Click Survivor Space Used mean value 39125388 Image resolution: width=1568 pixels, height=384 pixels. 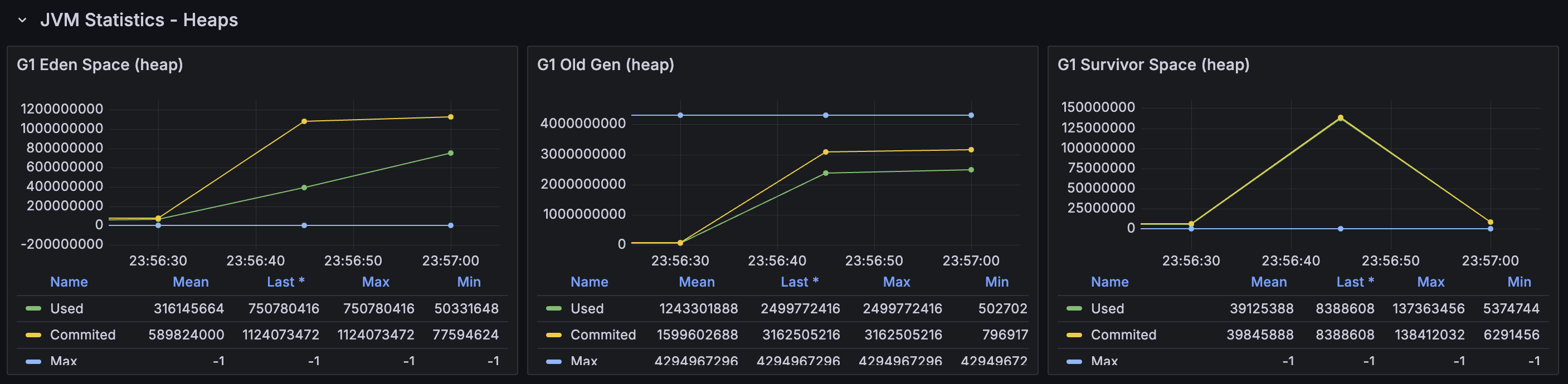(1262, 309)
